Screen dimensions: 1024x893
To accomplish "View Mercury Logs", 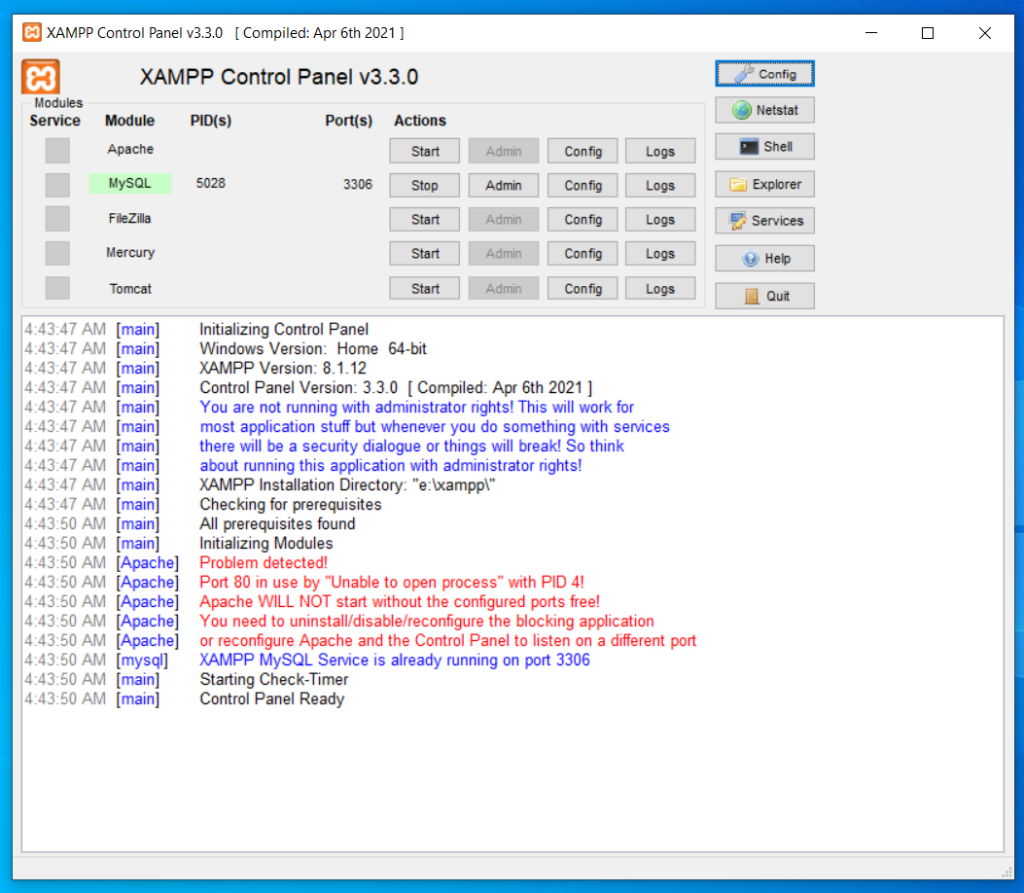I will [660, 253].
